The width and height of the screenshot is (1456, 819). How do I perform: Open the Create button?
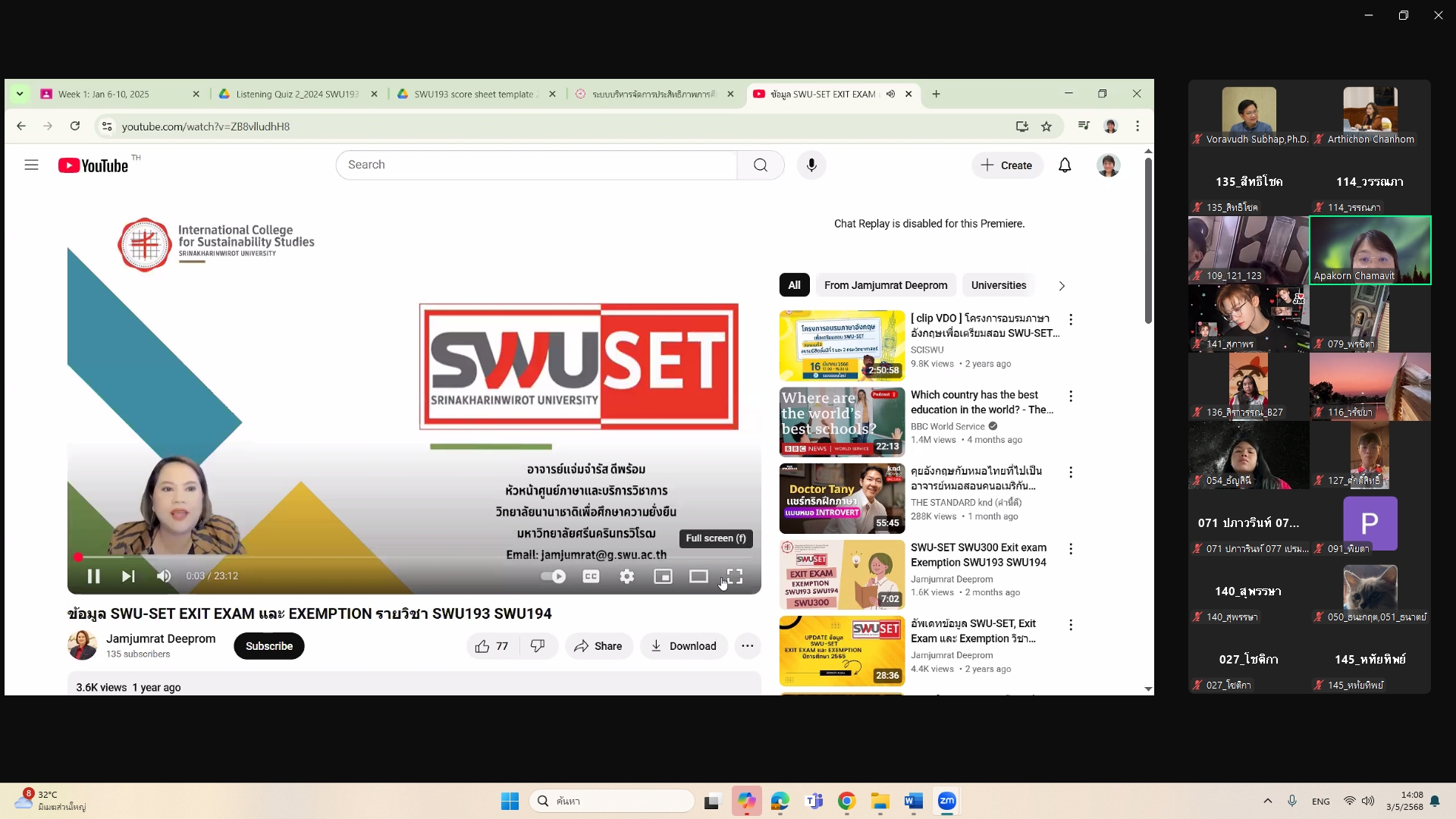[1007, 165]
